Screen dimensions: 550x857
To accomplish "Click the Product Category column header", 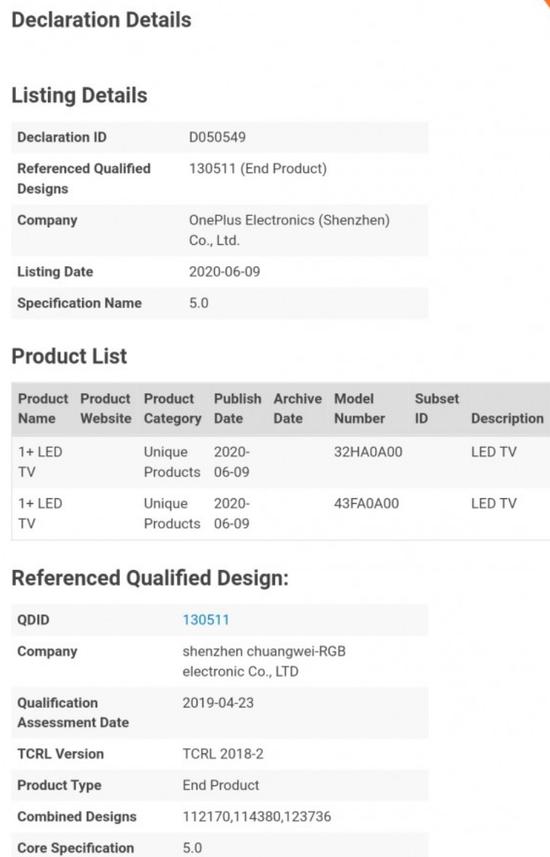I will [172, 408].
